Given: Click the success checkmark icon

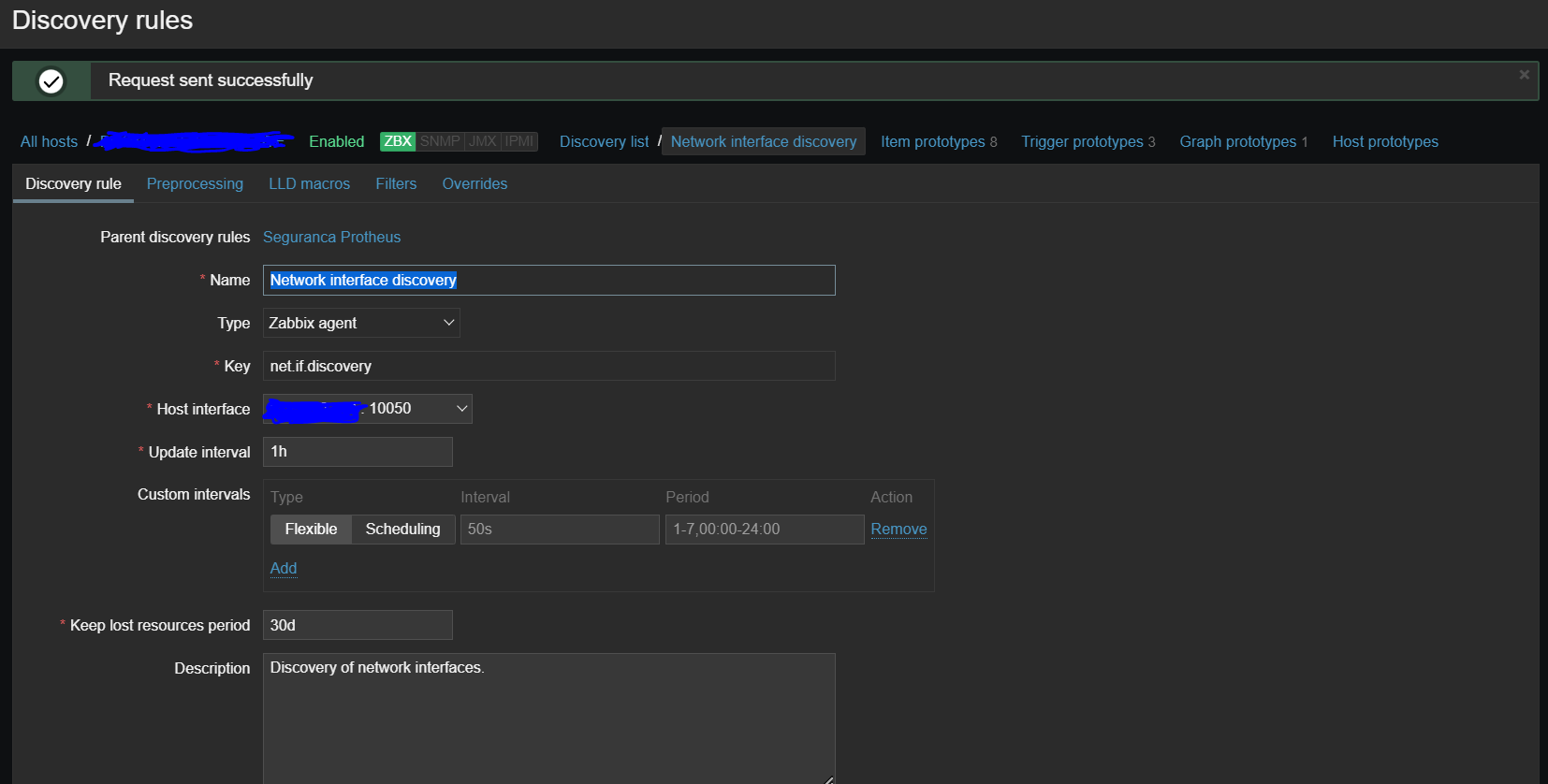Looking at the screenshot, I should (51, 81).
